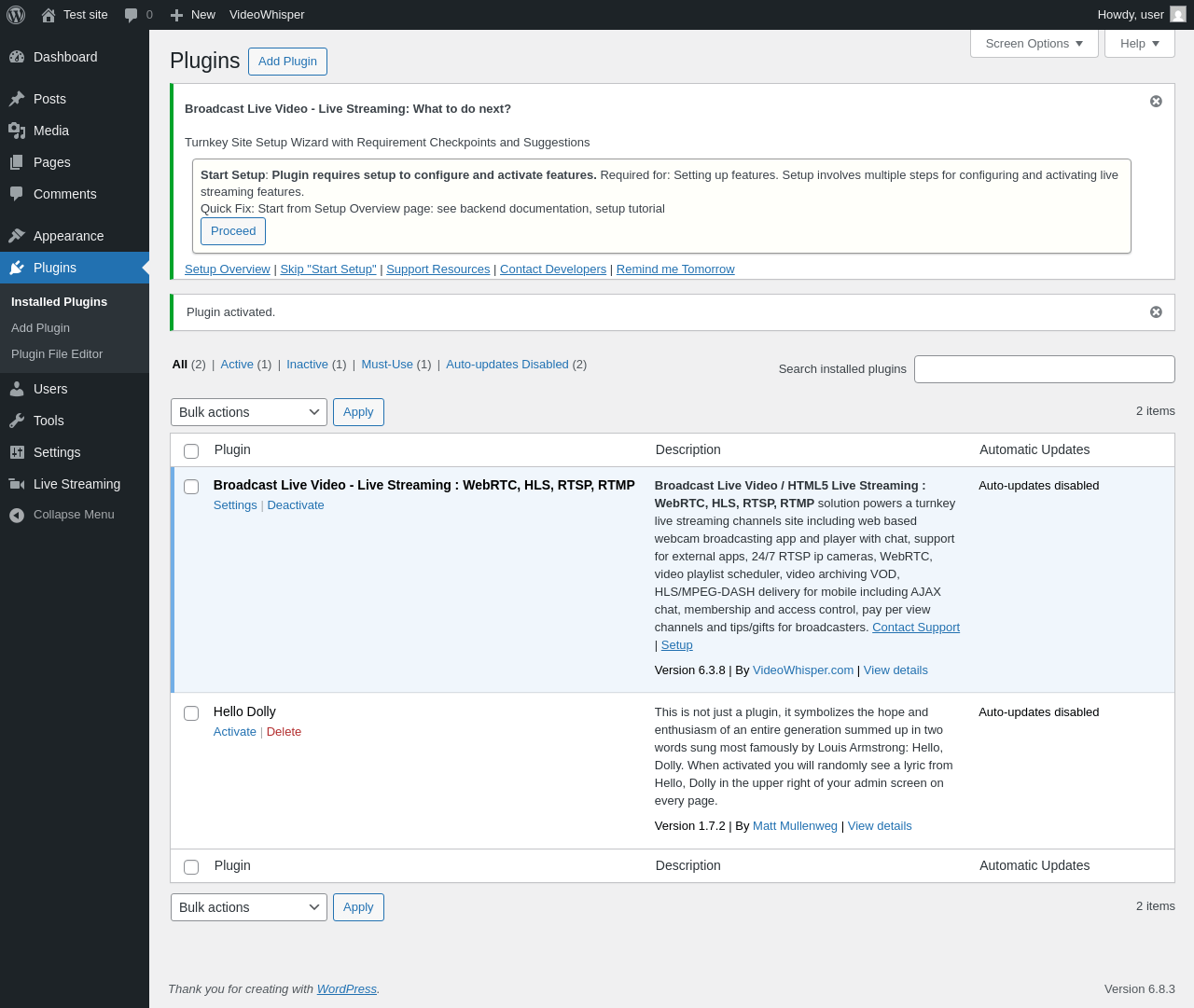Open the Plugin File Editor submenu item
The width and height of the screenshot is (1194, 1008).
click(57, 354)
